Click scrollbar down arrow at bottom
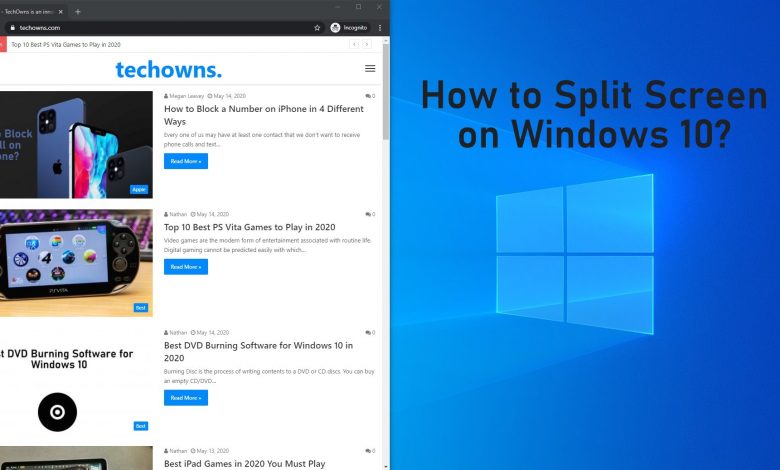Screen dimensions: 780x470 386,467
